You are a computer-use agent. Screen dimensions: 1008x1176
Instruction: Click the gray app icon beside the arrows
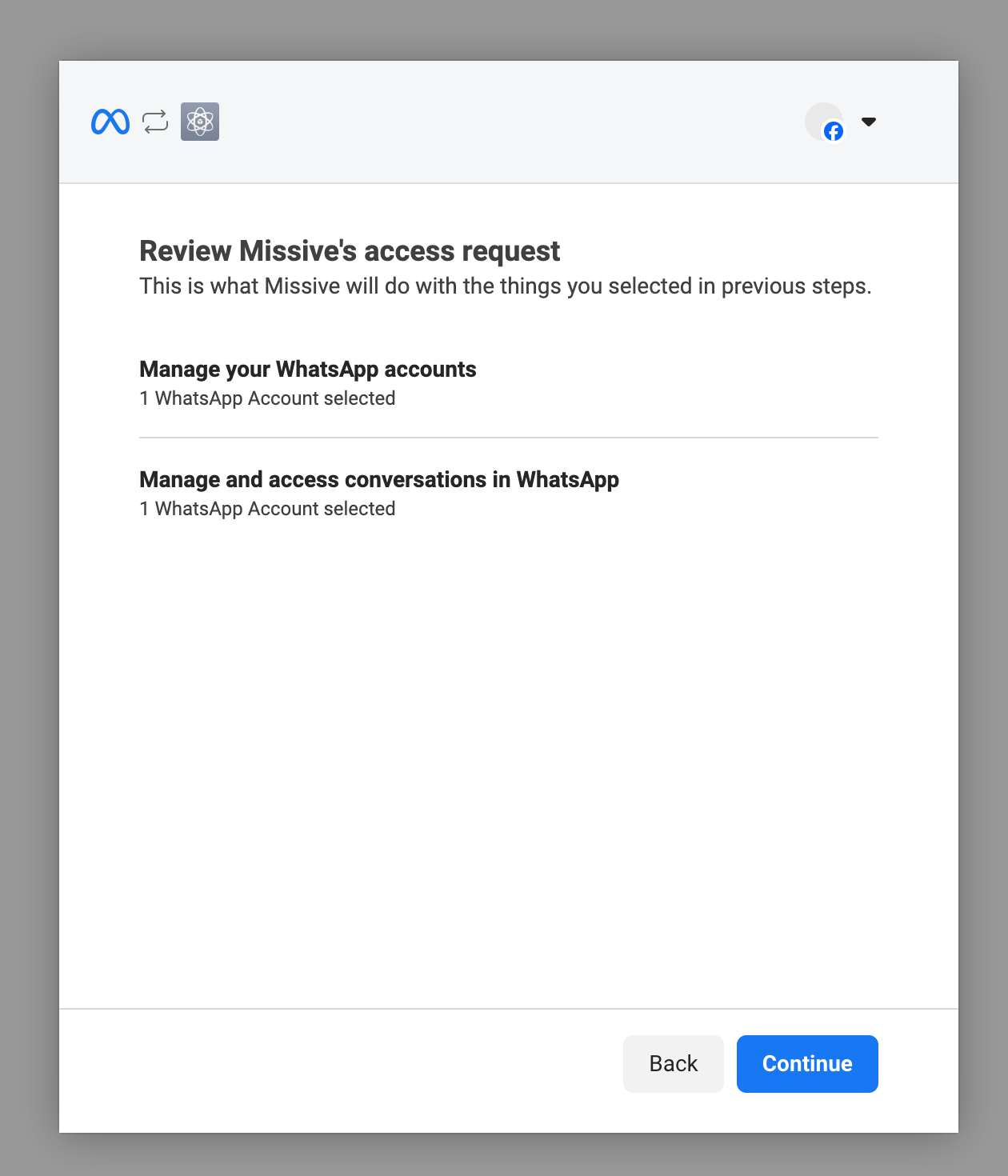[199, 122]
